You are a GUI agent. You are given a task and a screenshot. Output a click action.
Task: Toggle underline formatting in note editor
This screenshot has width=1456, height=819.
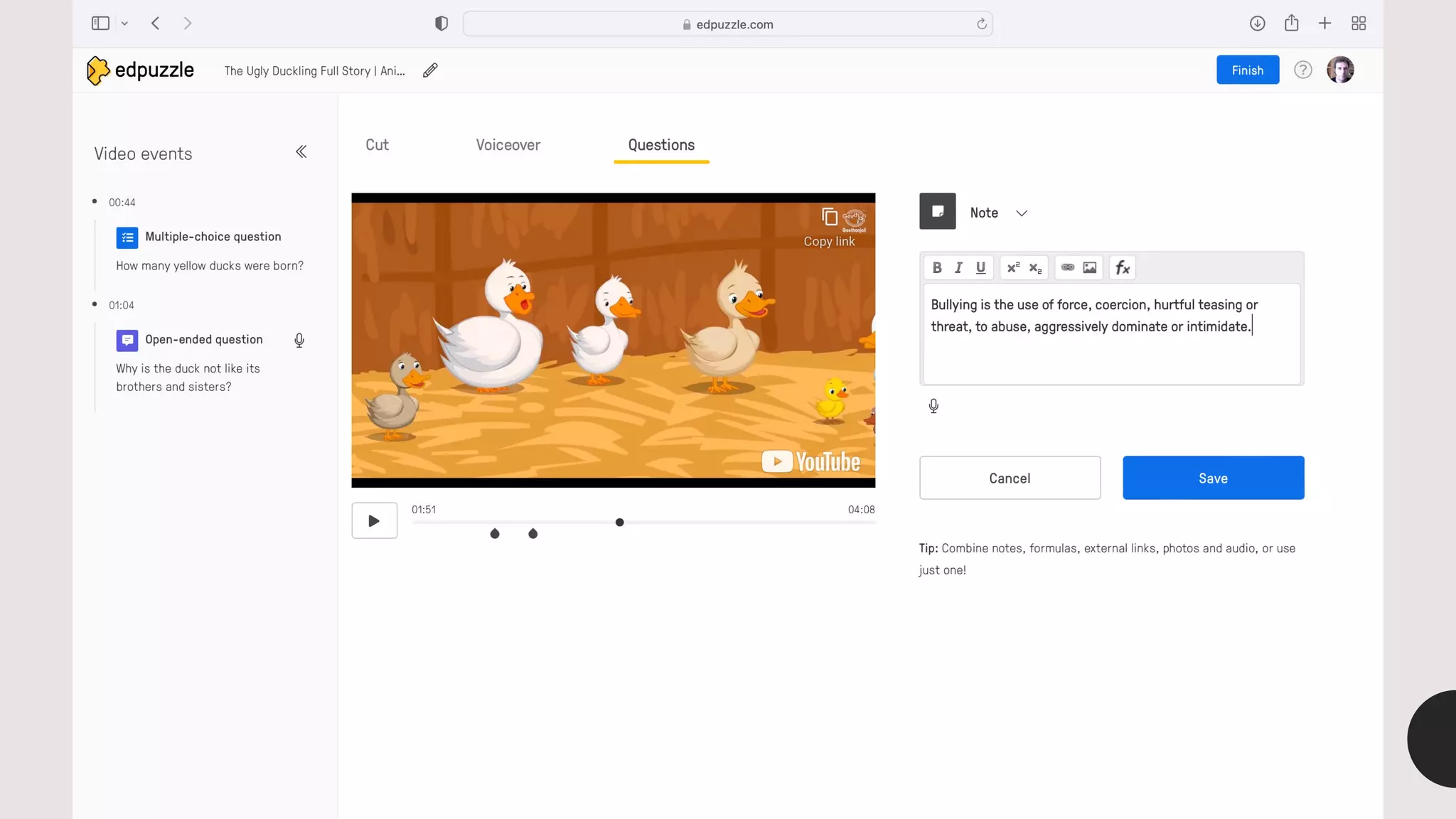[980, 268]
